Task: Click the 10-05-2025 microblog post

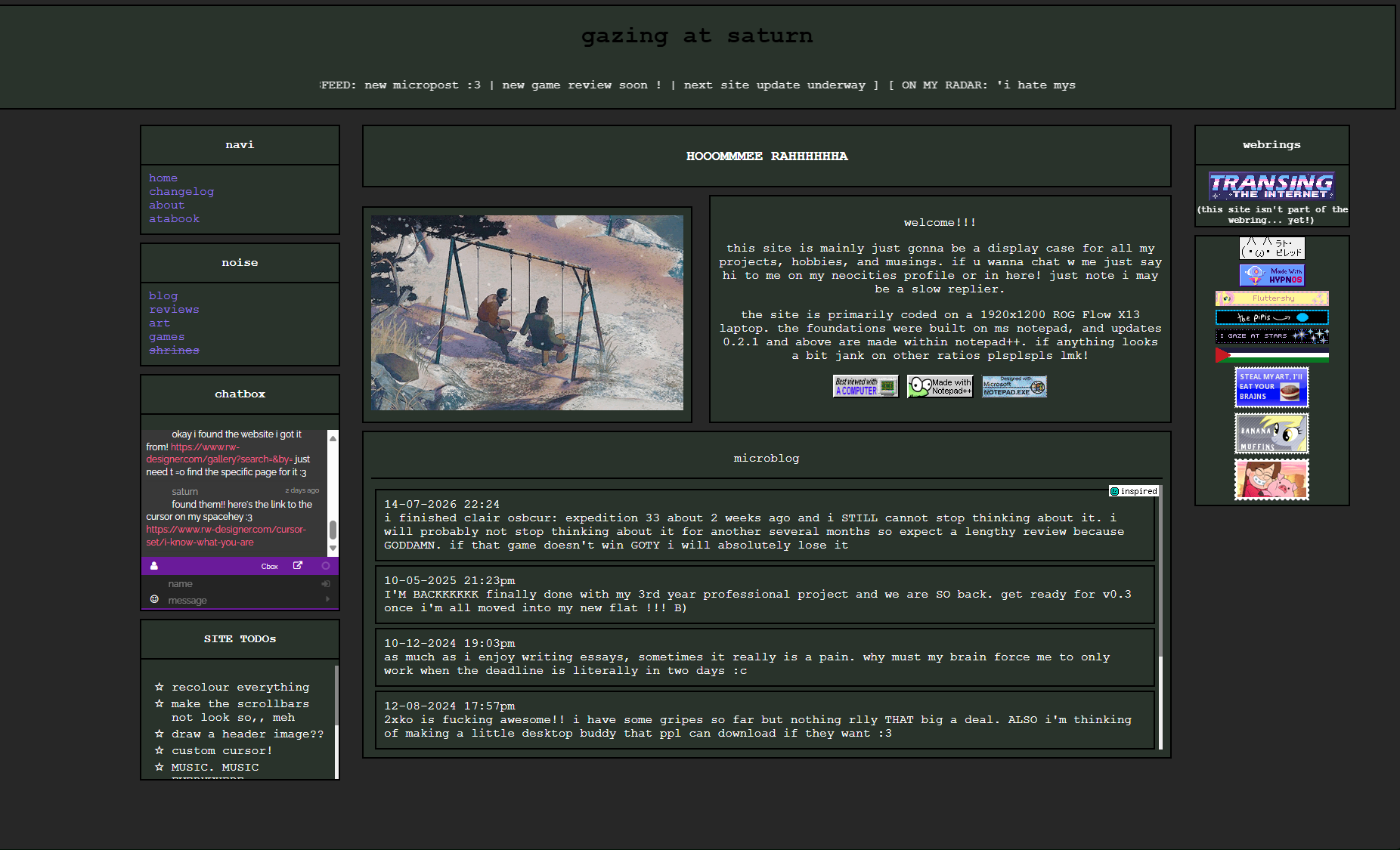Action: (765, 595)
